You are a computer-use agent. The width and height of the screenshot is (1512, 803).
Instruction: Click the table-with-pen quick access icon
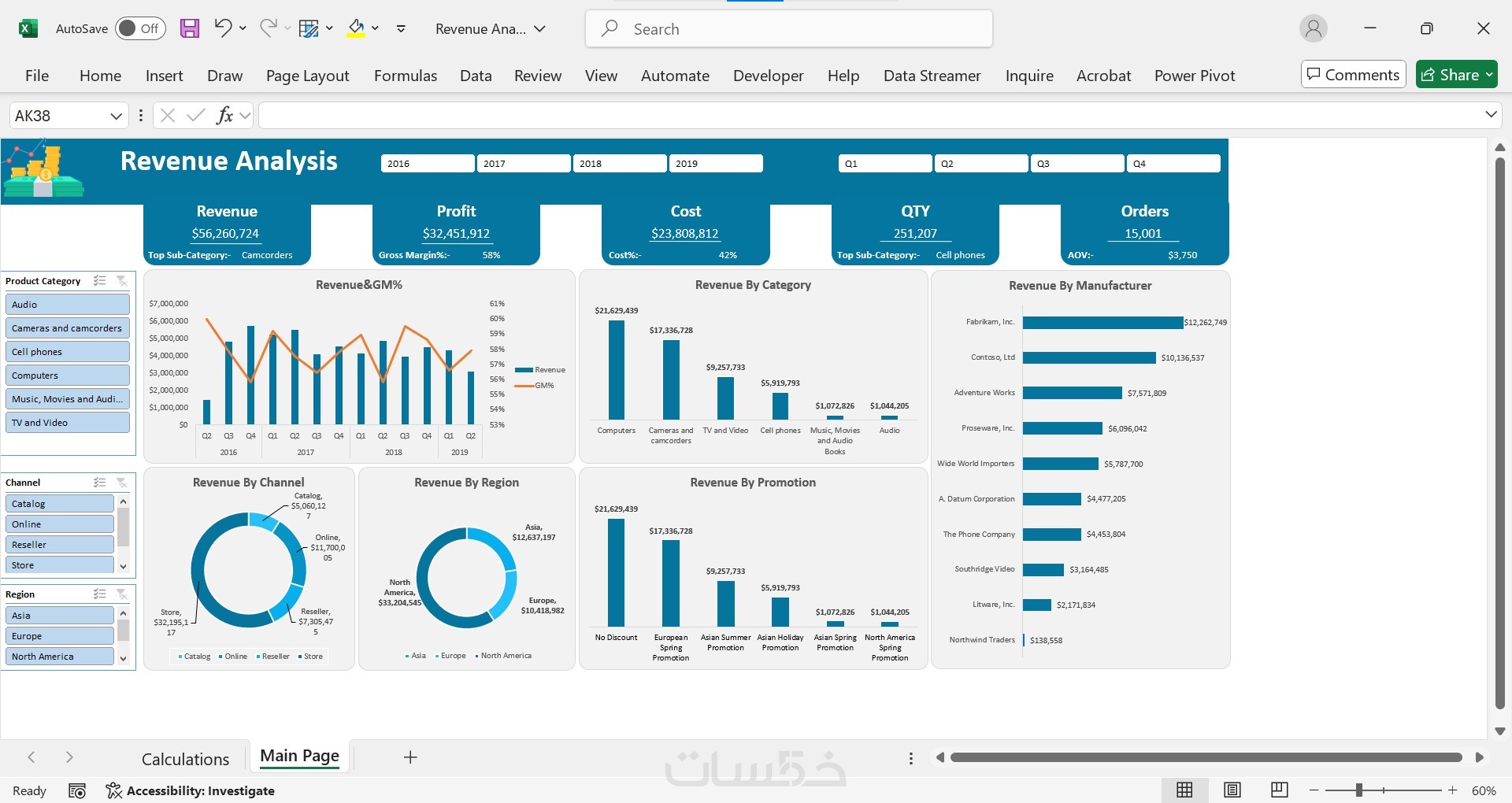tap(309, 29)
